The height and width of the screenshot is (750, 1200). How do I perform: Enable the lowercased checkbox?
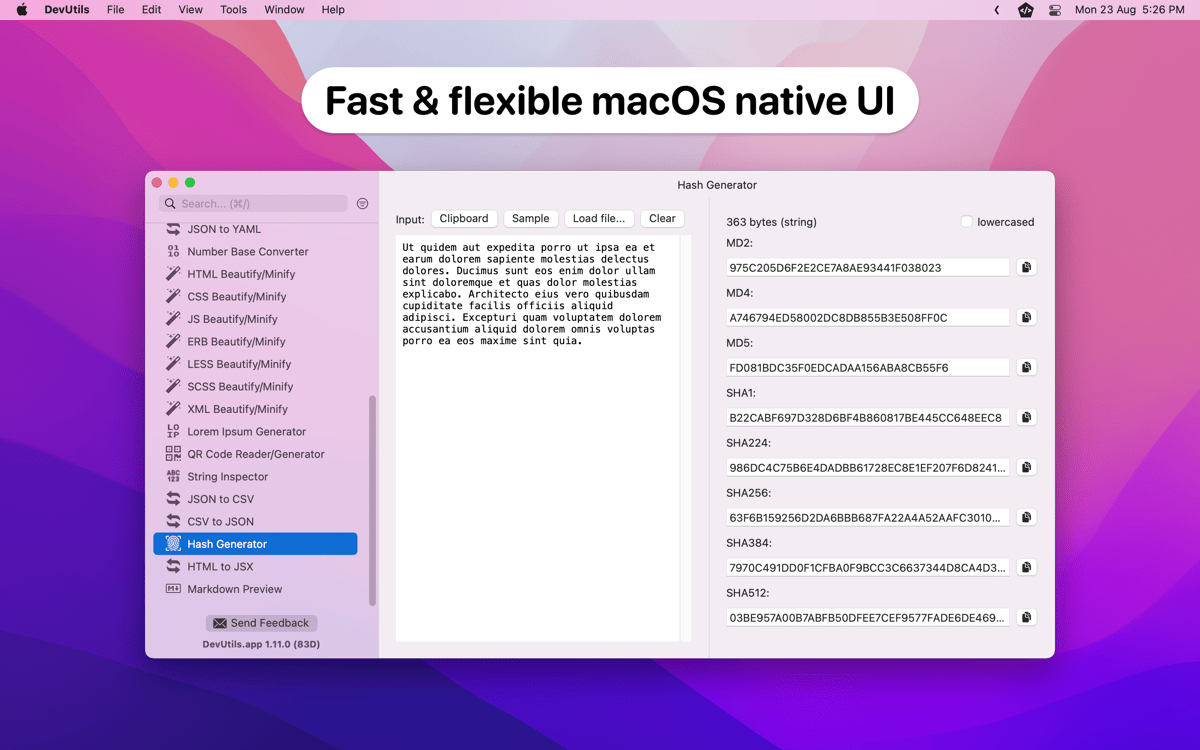[966, 222]
